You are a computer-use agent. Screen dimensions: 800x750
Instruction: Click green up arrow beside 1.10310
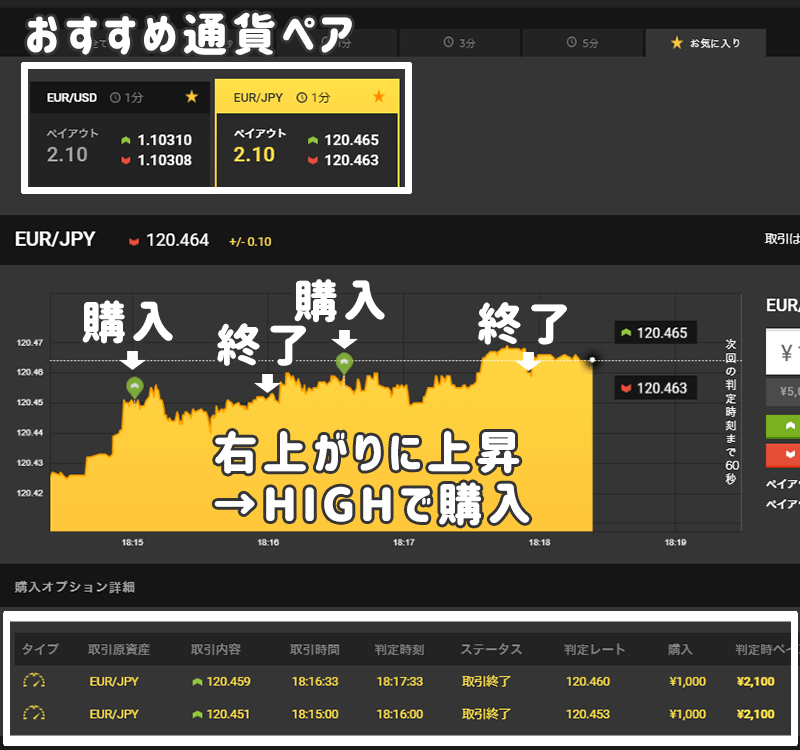(126, 140)
